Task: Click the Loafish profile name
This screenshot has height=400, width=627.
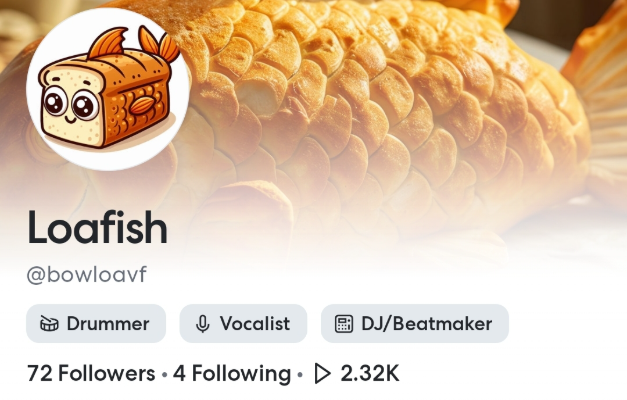Action: [97, 227]
